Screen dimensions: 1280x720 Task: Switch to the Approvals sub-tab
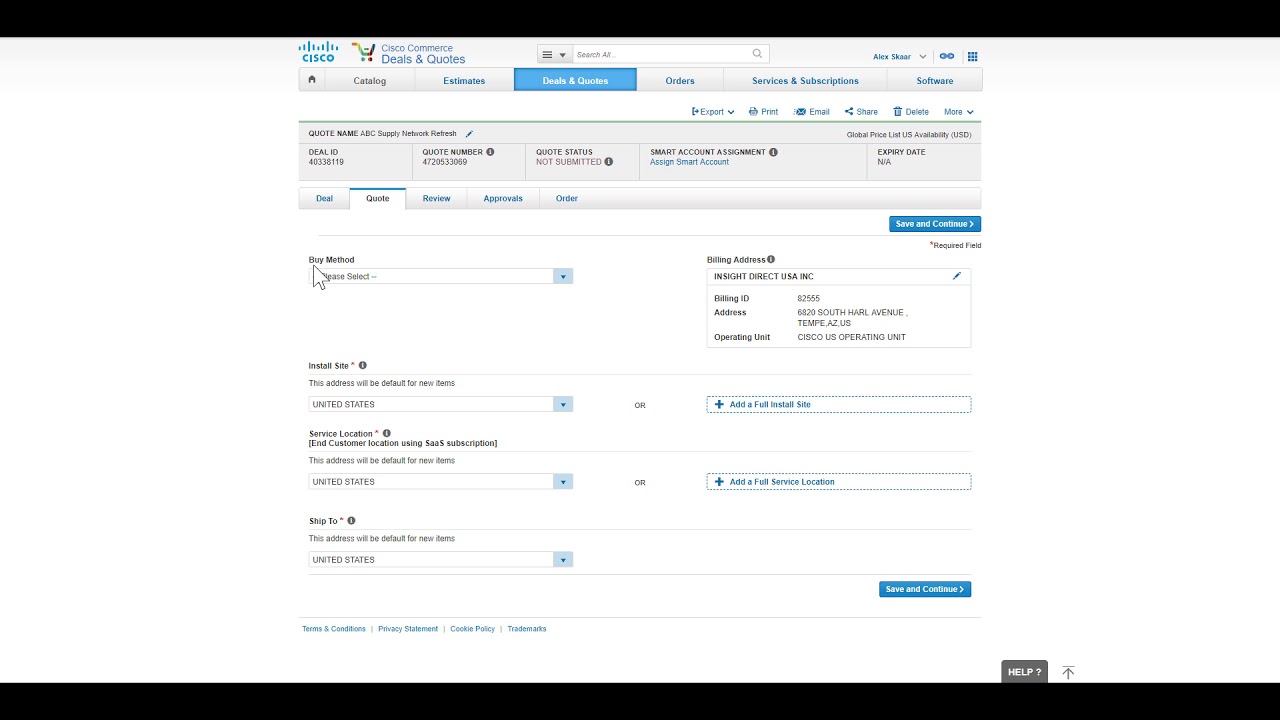pyautogui.click(x=503, y=198)
